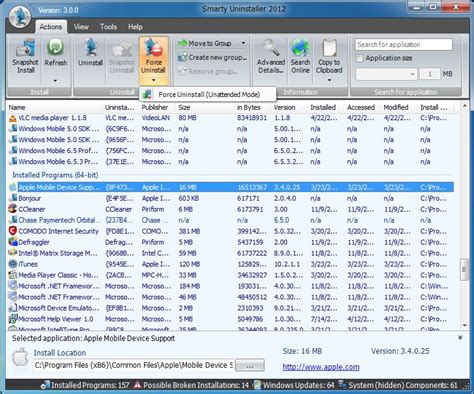Expand the Refresh dropdown arrow
This screenshot has height=394, width=474.
[x=55, y=81]
